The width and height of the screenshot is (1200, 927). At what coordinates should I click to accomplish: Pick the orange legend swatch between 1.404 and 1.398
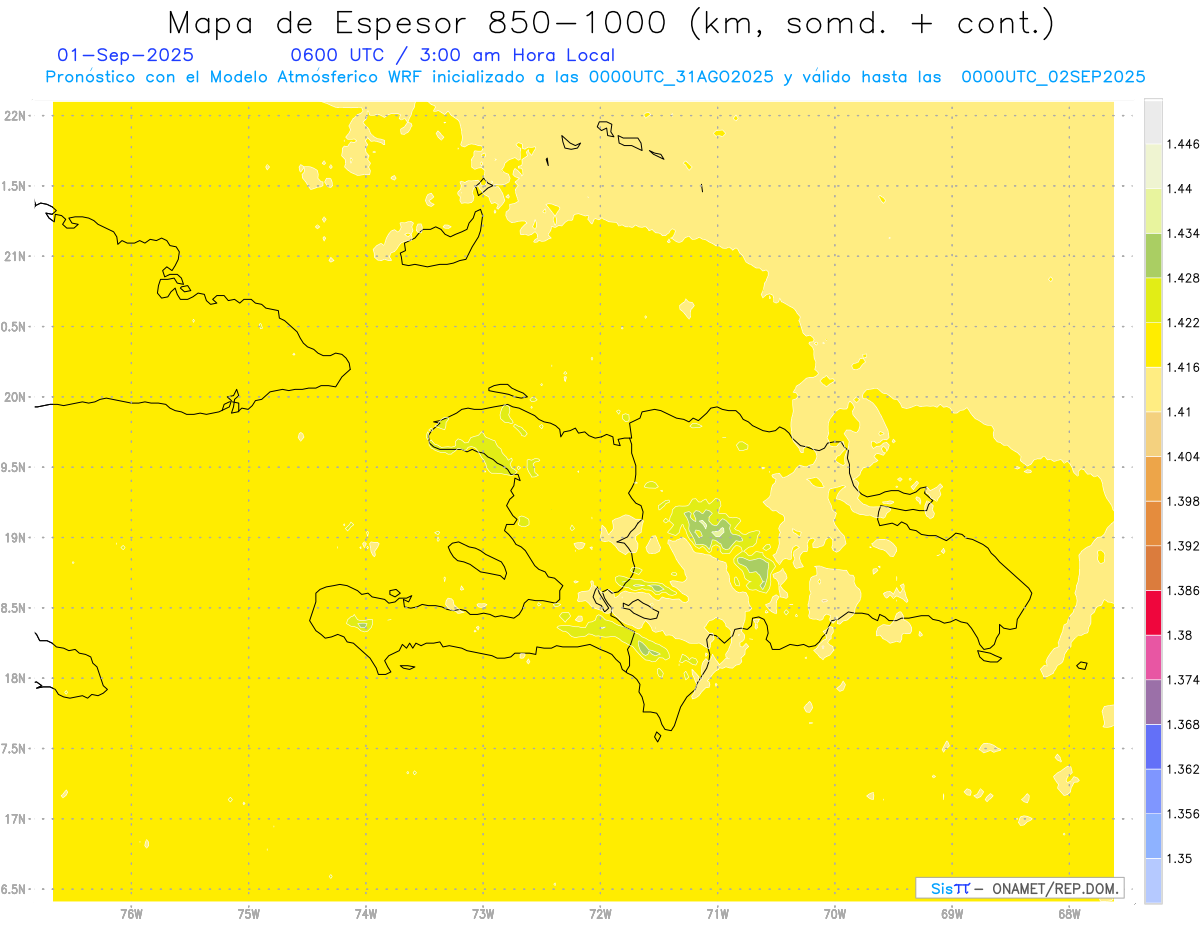point(1153,479)
